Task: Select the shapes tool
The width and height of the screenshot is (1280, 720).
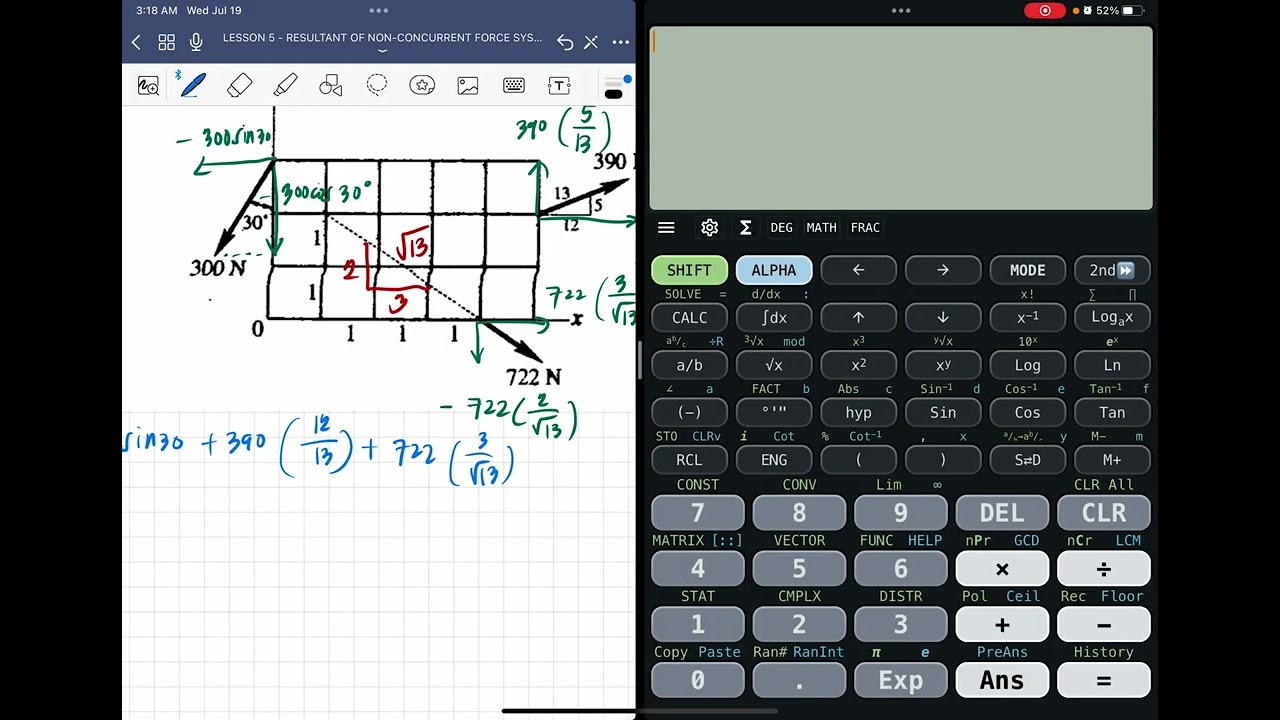Action: (331, 86)
